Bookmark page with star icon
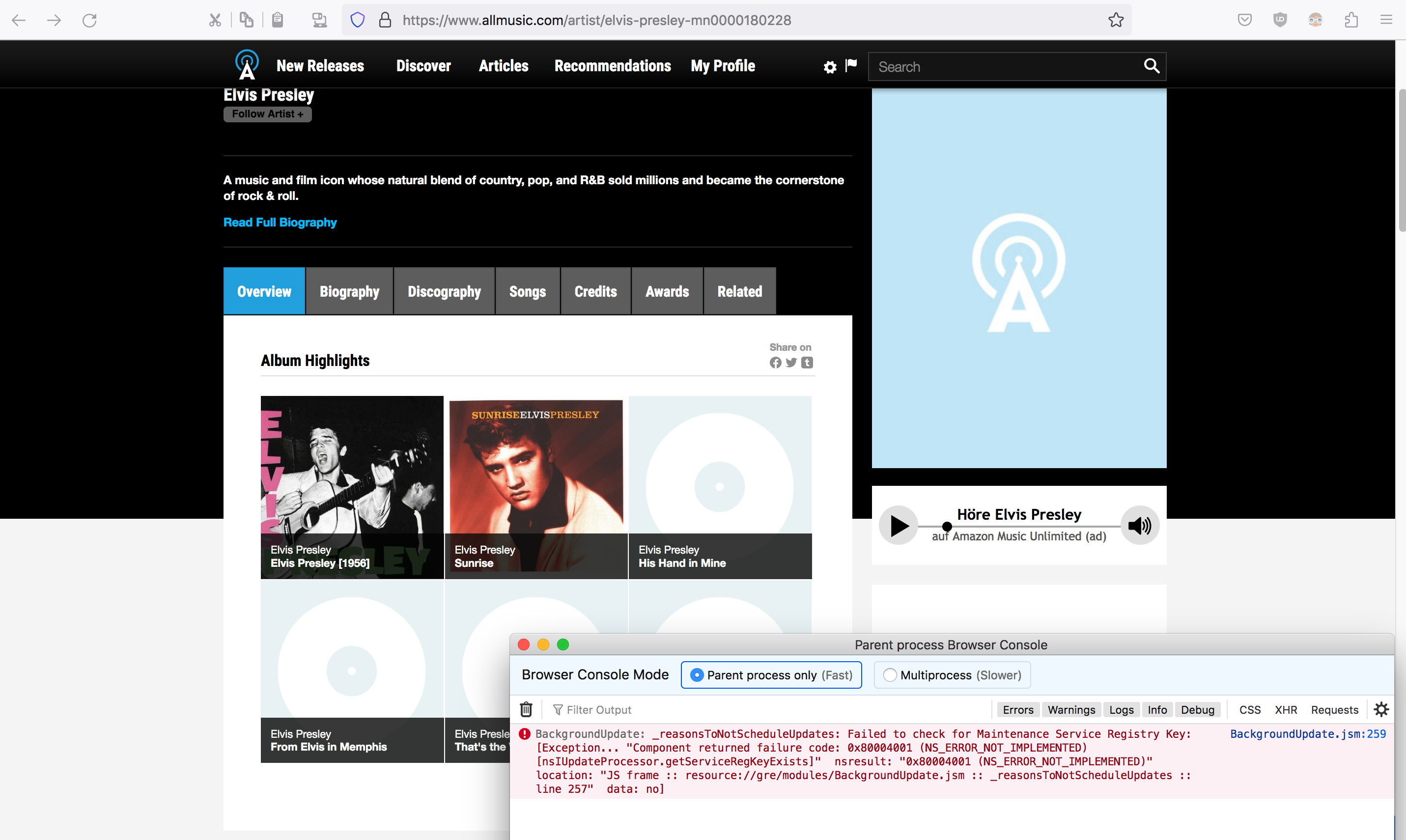1406x840 pixels. click(1116, 20)
